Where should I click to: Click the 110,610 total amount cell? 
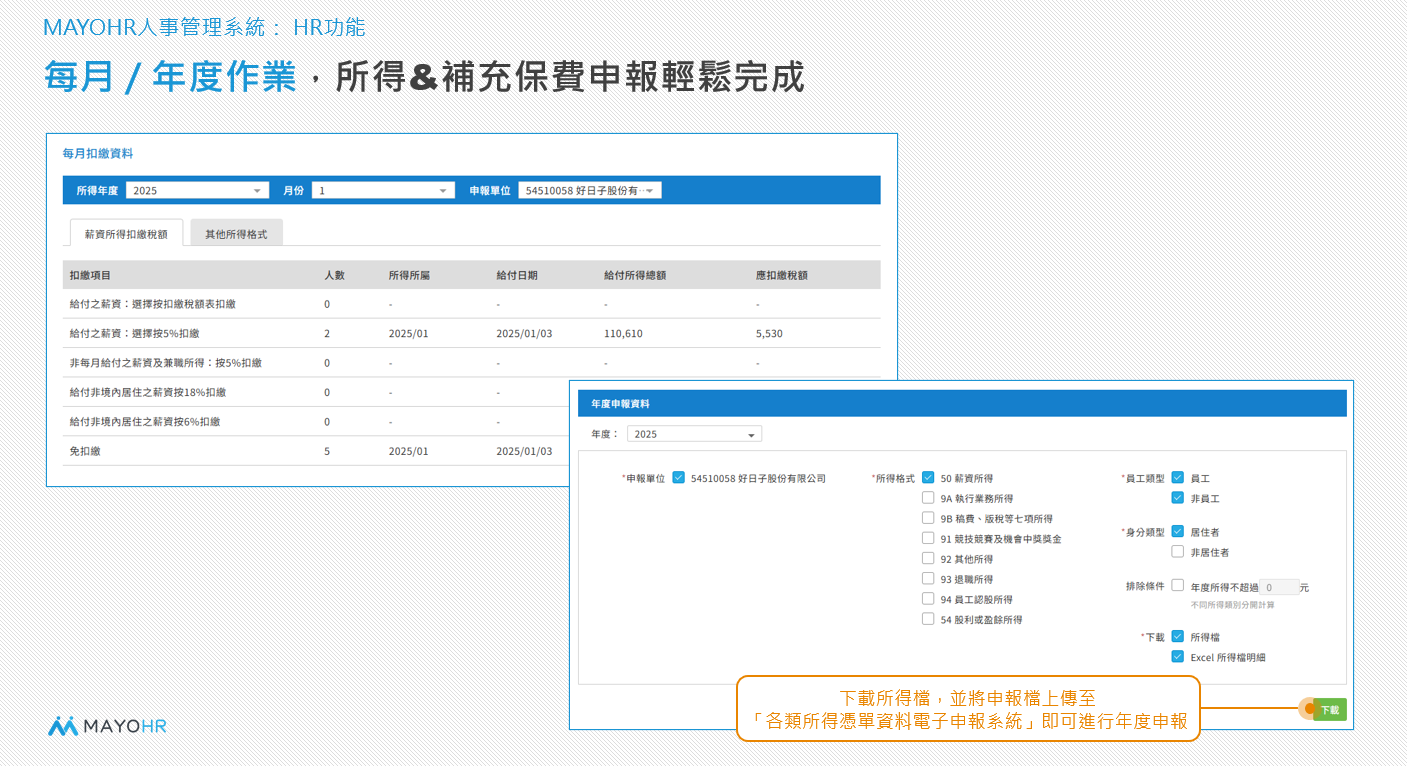point(623,333)
